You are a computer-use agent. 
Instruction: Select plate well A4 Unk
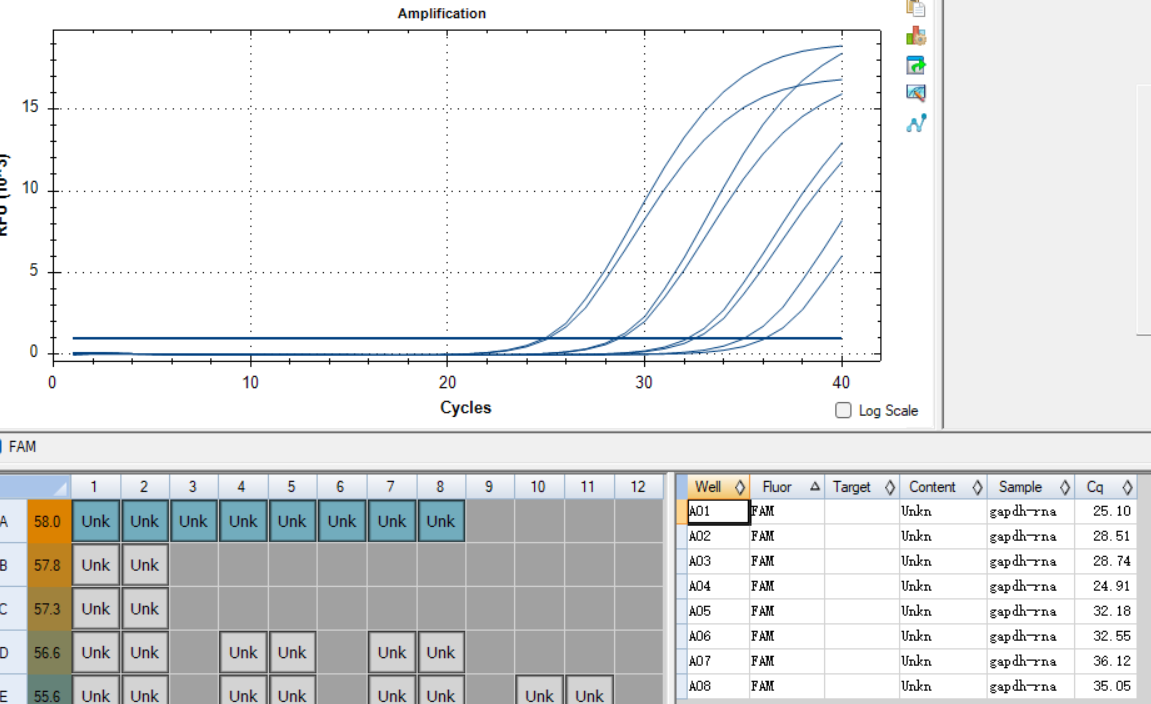[x=243, y=521]
